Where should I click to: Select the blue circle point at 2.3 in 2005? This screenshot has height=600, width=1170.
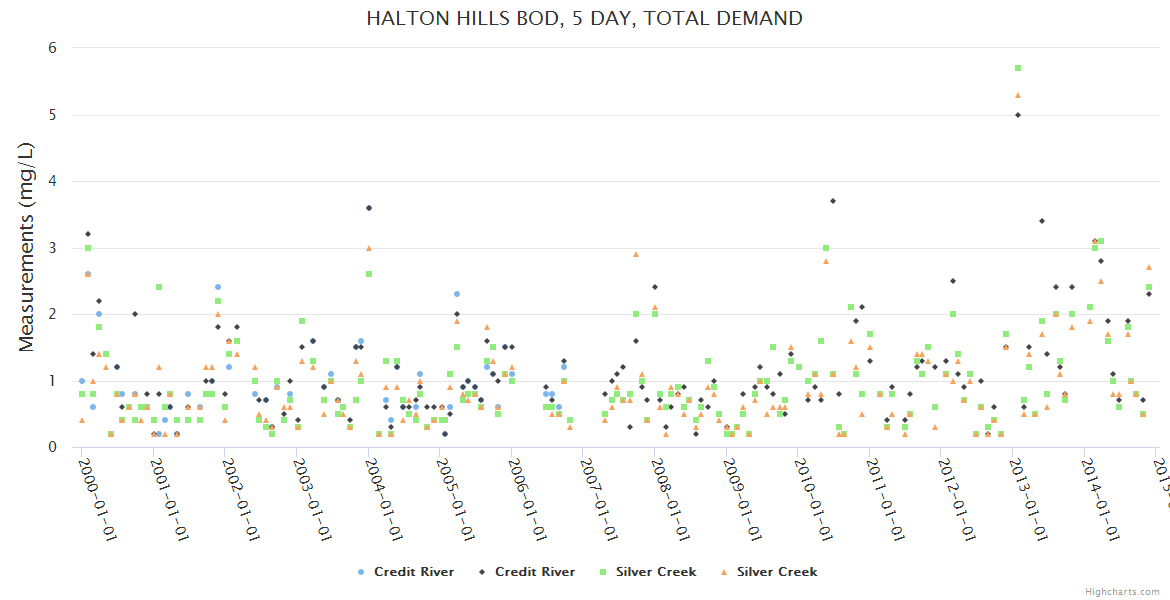457,294
